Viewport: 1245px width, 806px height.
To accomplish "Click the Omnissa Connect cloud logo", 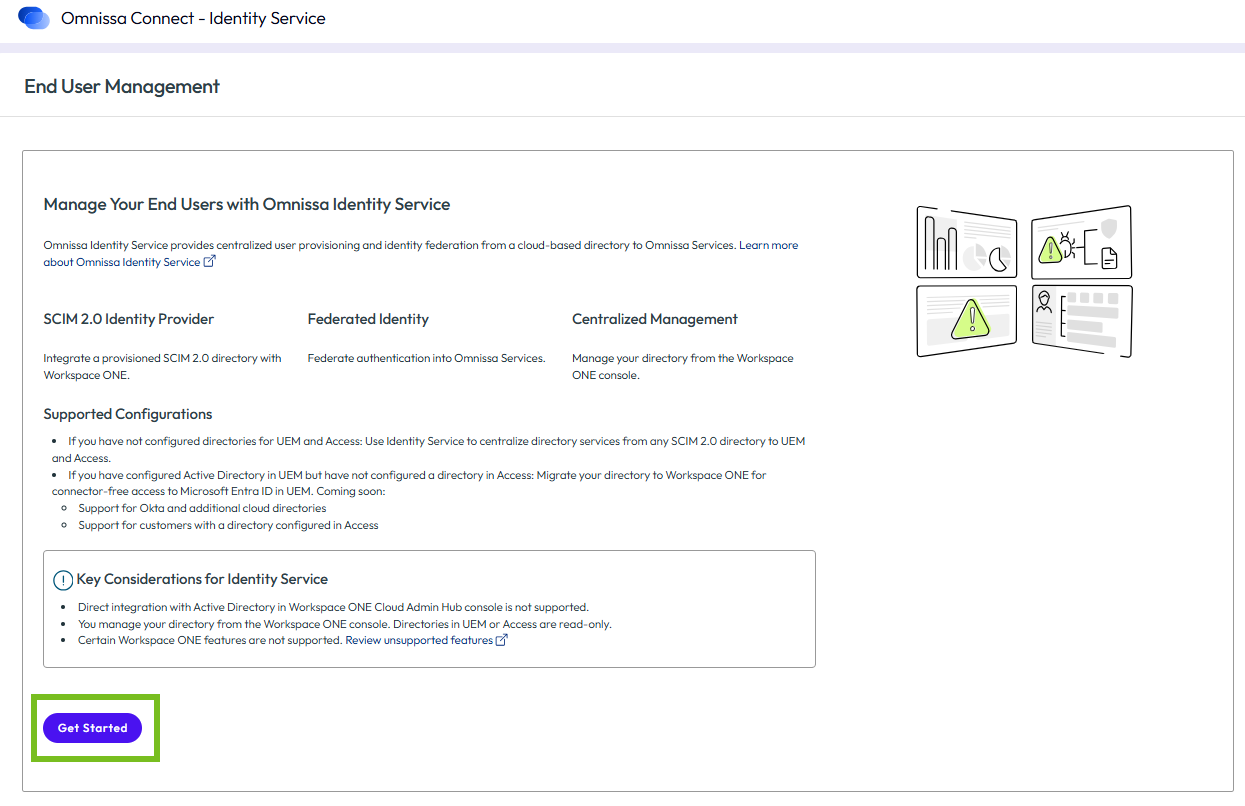I will point(34,18).
